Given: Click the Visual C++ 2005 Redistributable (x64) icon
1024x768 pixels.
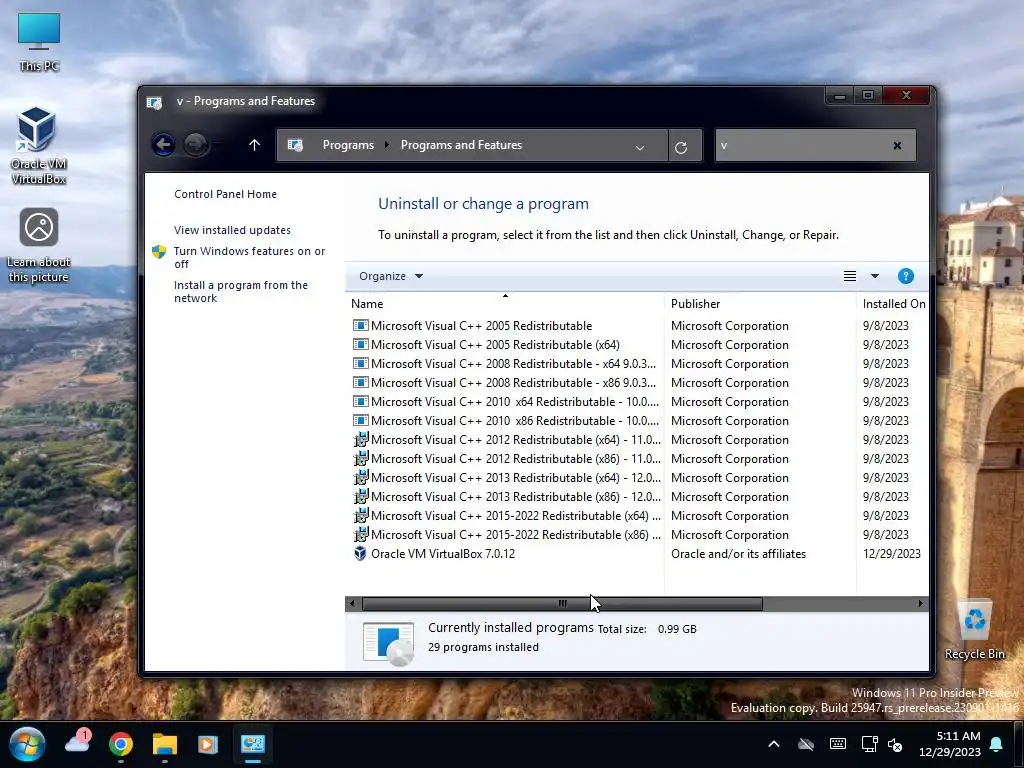Looking at the screenshot, I should point(360,344).
